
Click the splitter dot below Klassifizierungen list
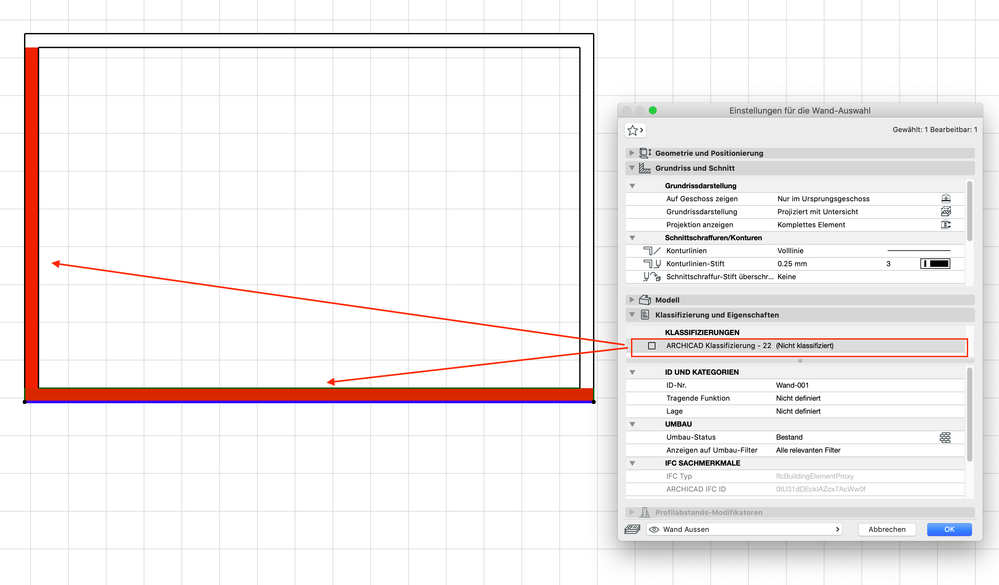click(800, 361)
